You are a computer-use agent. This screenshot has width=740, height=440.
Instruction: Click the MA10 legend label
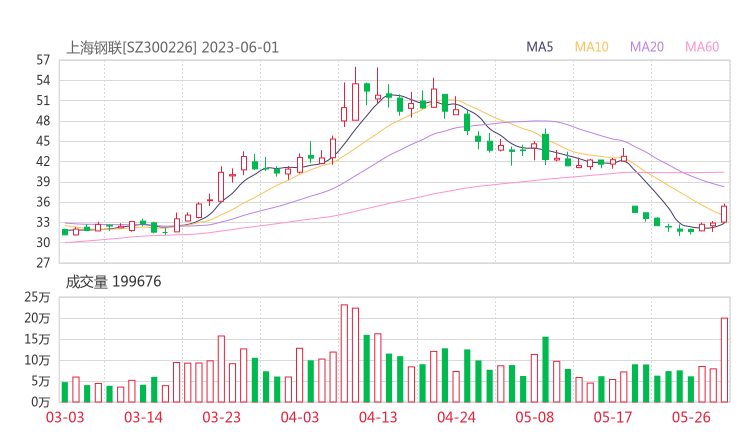[x=591, y=47]
